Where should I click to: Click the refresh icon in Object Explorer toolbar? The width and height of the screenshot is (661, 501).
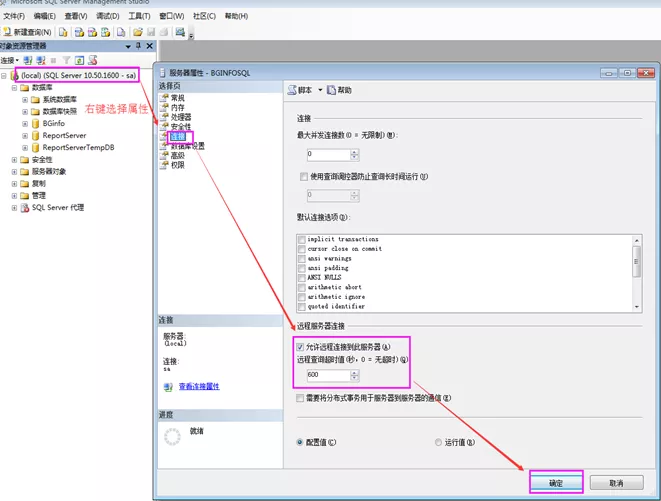tap(79, 60)
